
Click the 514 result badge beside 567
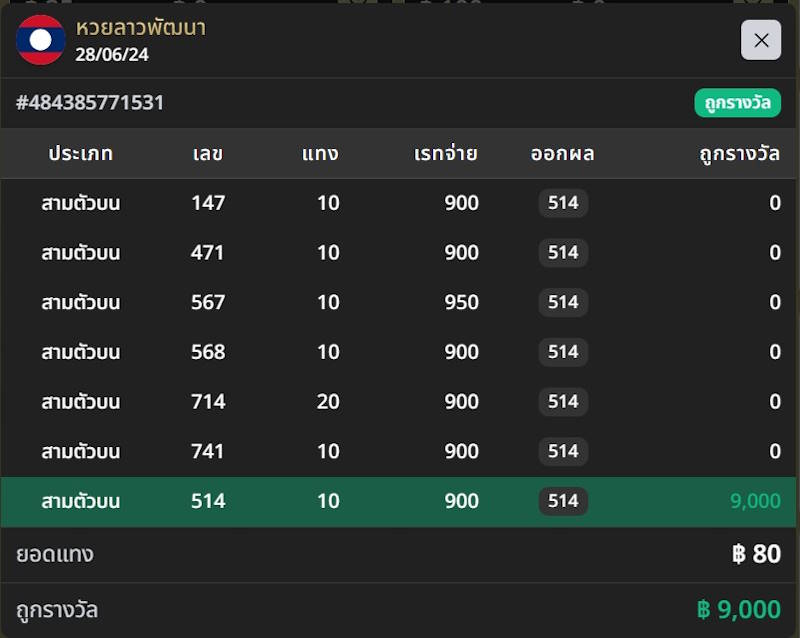(x=563, y=302)
